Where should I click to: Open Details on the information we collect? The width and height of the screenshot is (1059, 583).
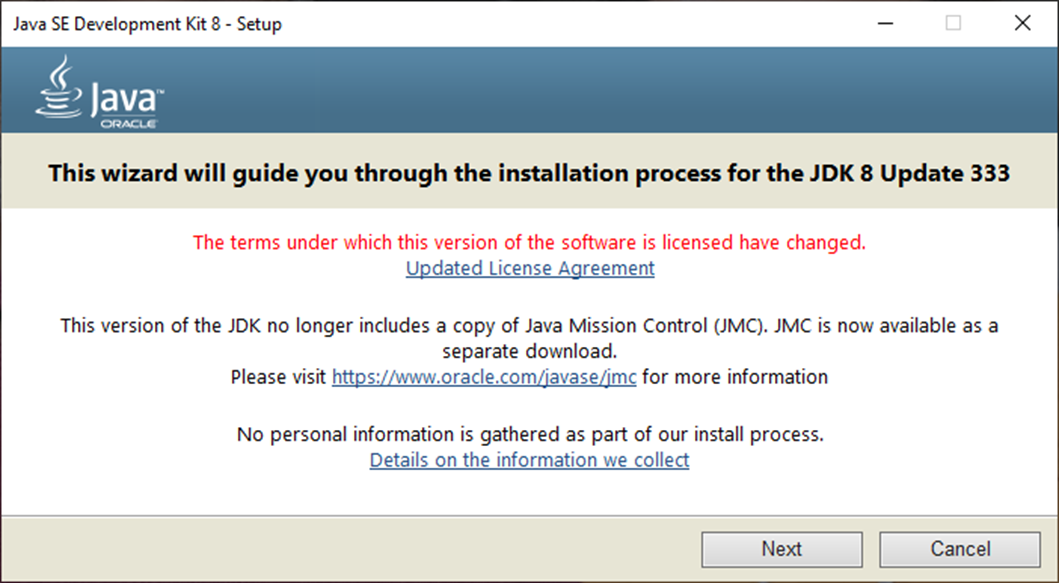529,460
